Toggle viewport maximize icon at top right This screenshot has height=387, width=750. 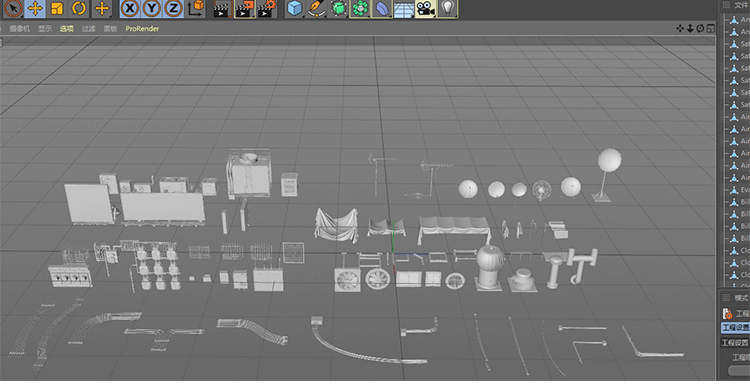pos(711,29)
